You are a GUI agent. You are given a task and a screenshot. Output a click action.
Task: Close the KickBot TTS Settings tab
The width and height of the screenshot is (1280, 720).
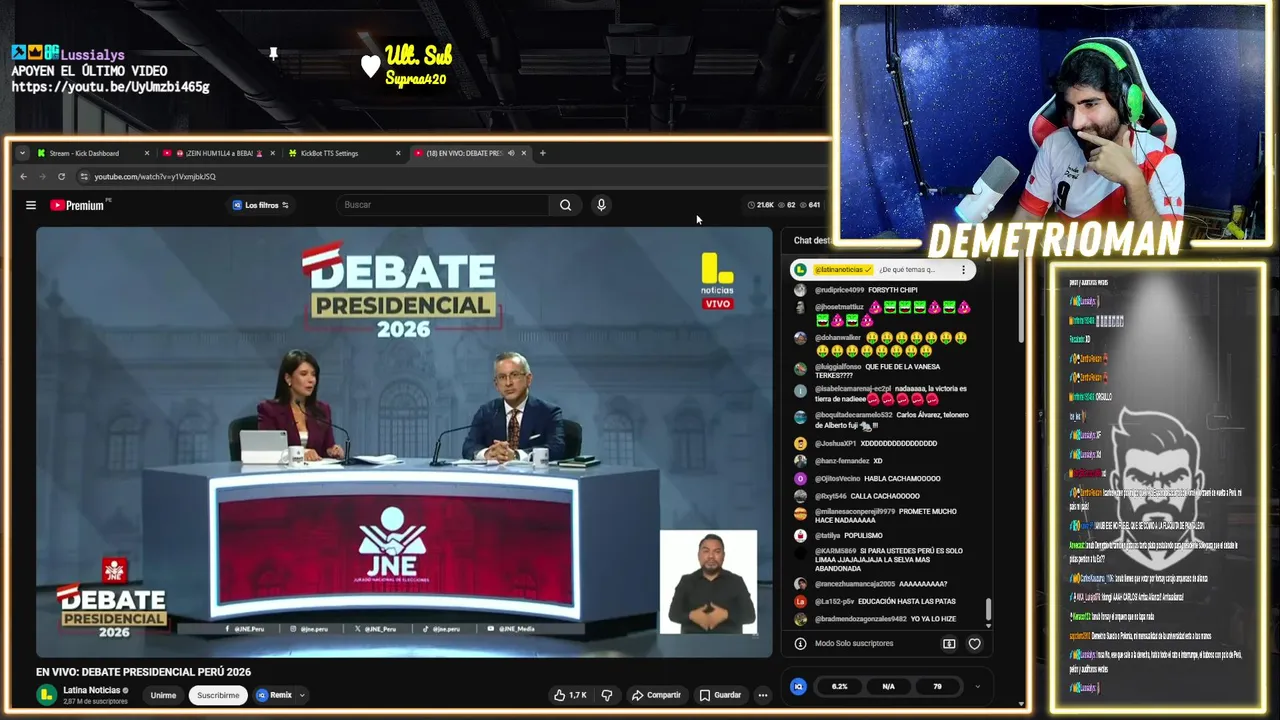398,153
